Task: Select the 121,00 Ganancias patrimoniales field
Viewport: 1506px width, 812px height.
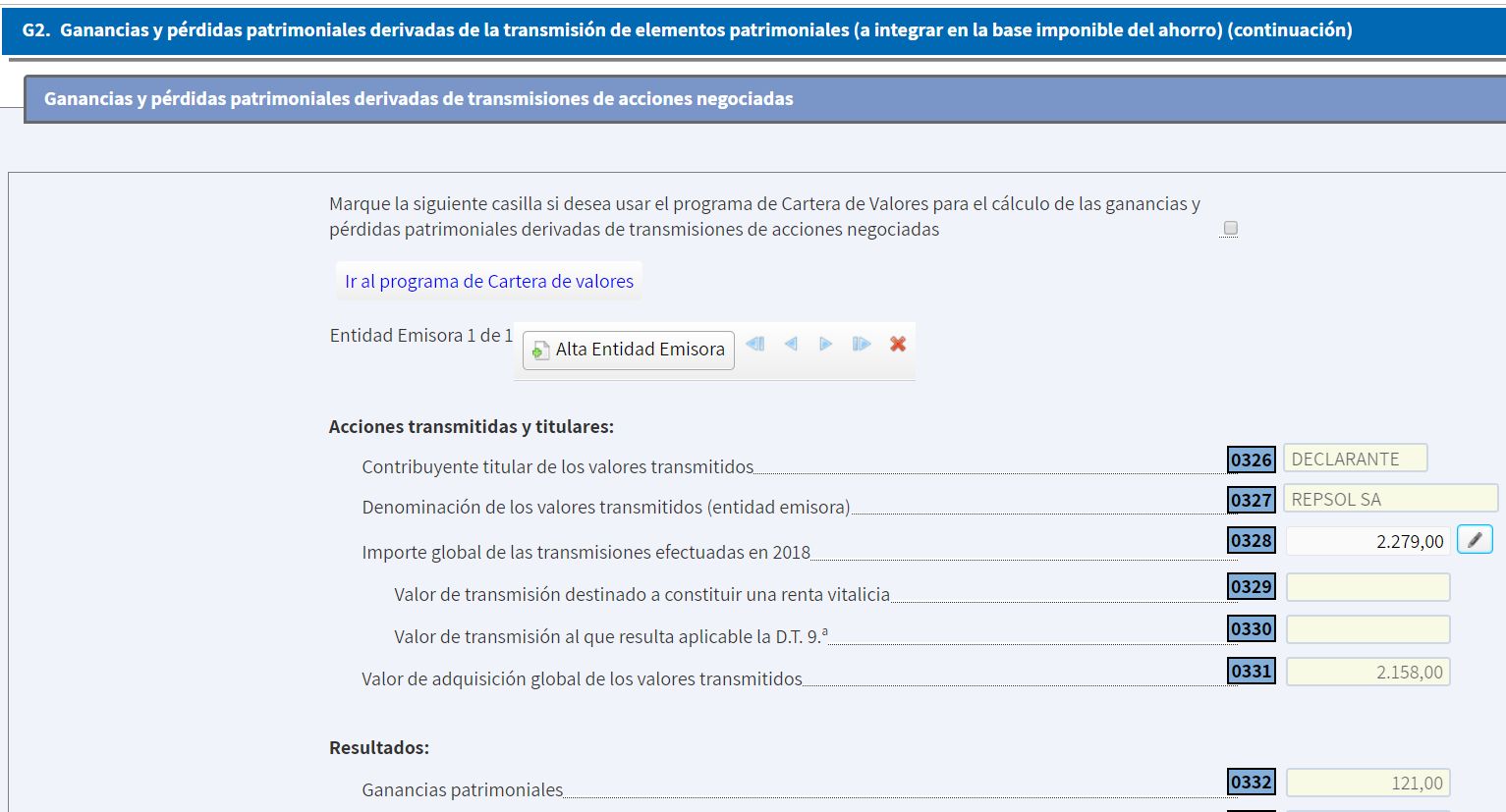Action: tap(1367, 783)
